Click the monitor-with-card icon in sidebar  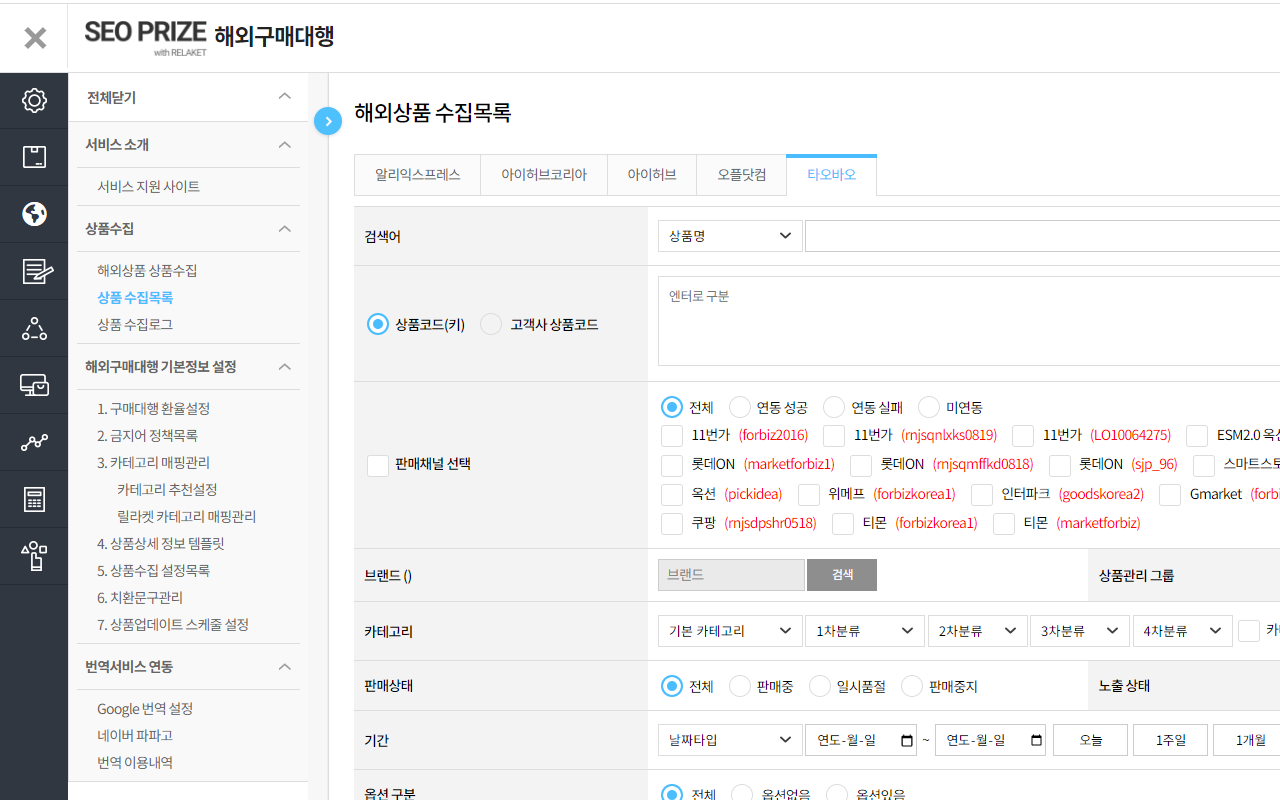[34, 384]
